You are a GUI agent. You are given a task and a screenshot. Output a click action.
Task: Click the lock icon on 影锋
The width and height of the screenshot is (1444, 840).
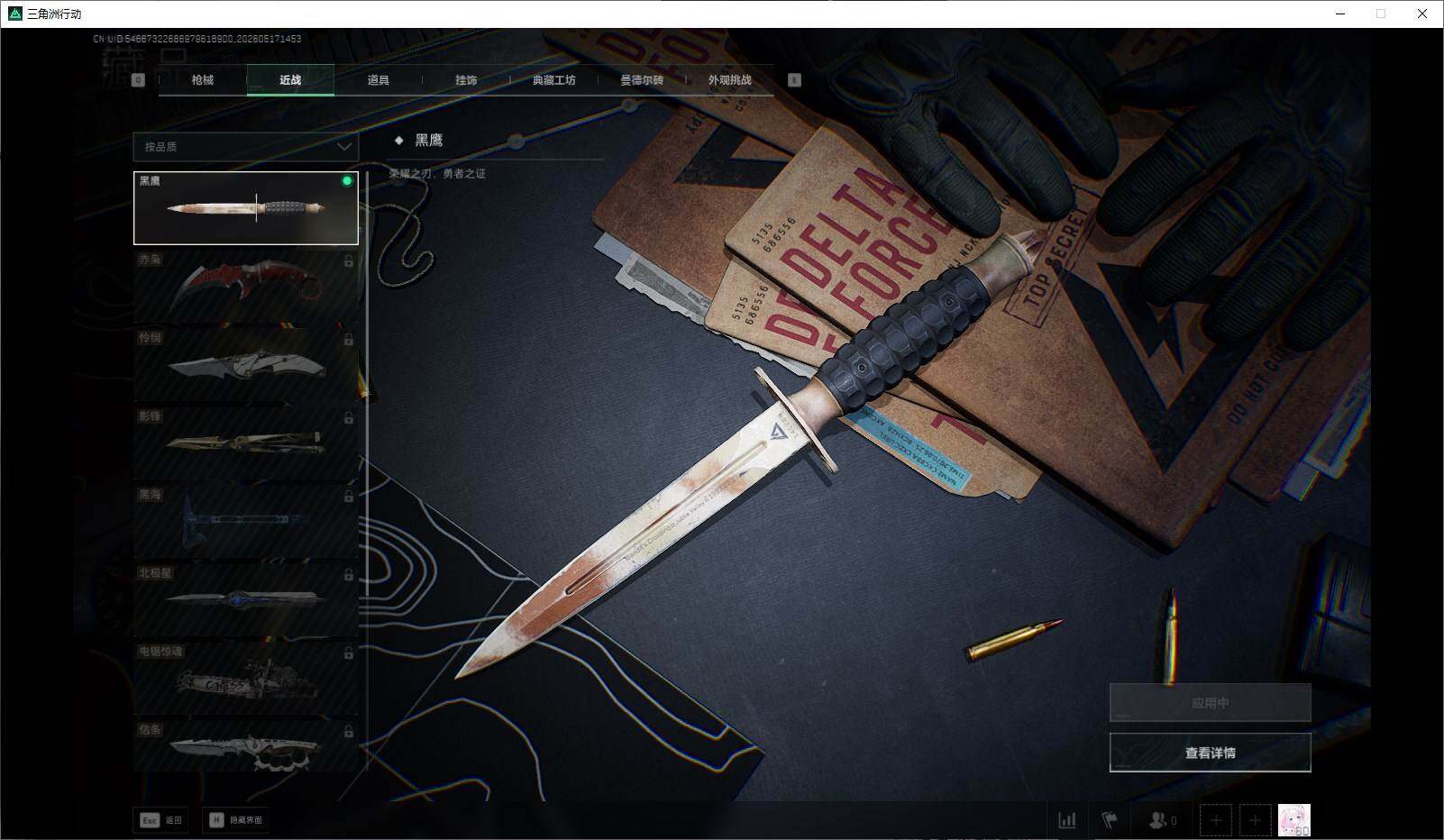[x=348, y=418]
